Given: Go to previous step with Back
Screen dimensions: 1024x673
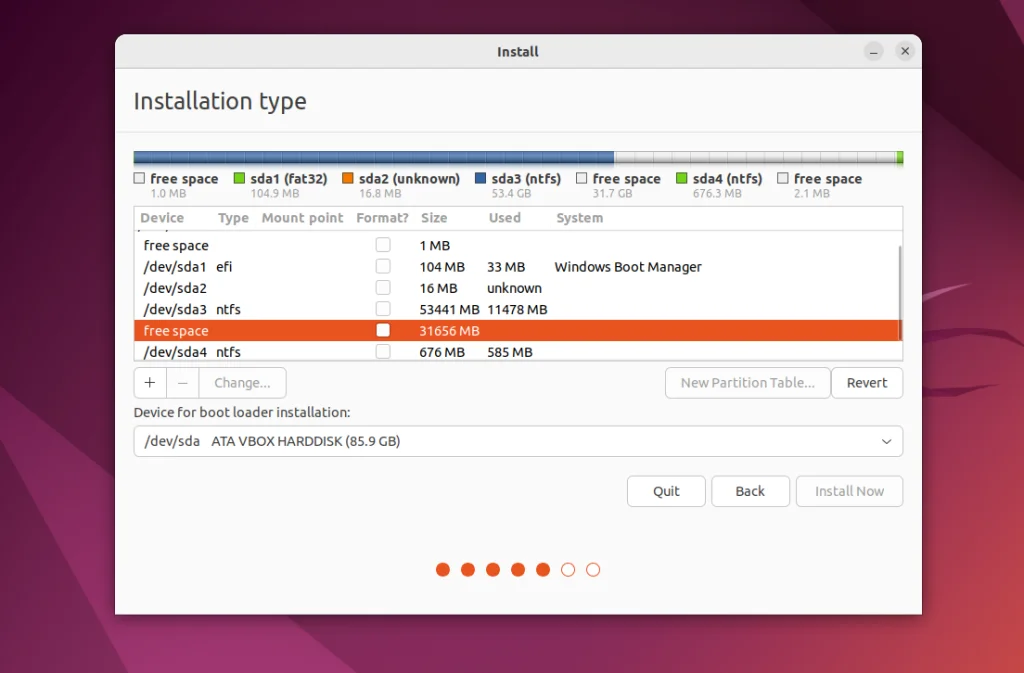Looking at the screenshot, I should coord(750,491).
